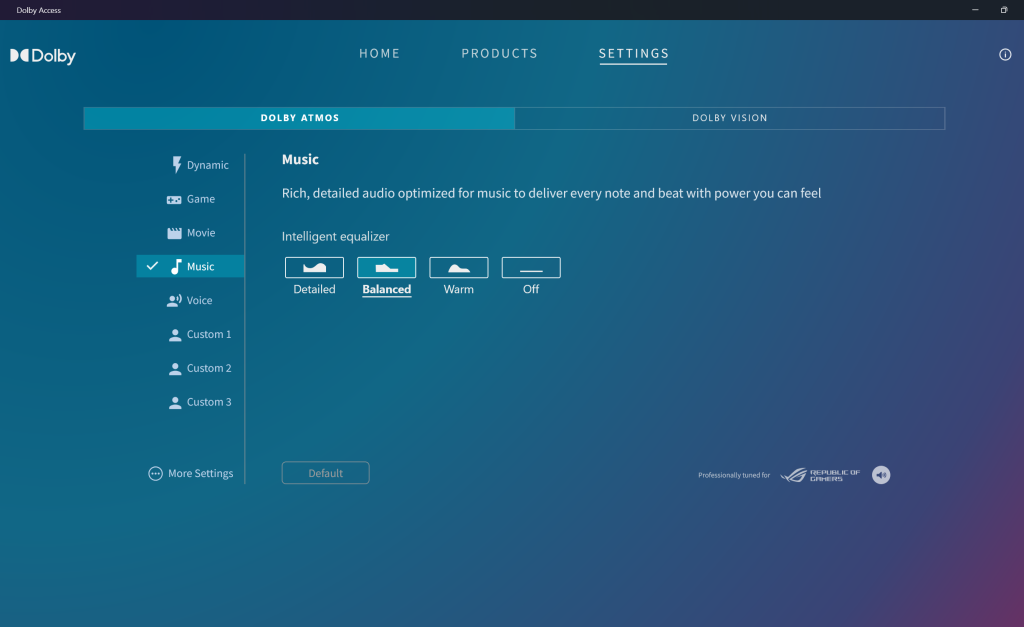Expand More Settings

tap(191, 474)
